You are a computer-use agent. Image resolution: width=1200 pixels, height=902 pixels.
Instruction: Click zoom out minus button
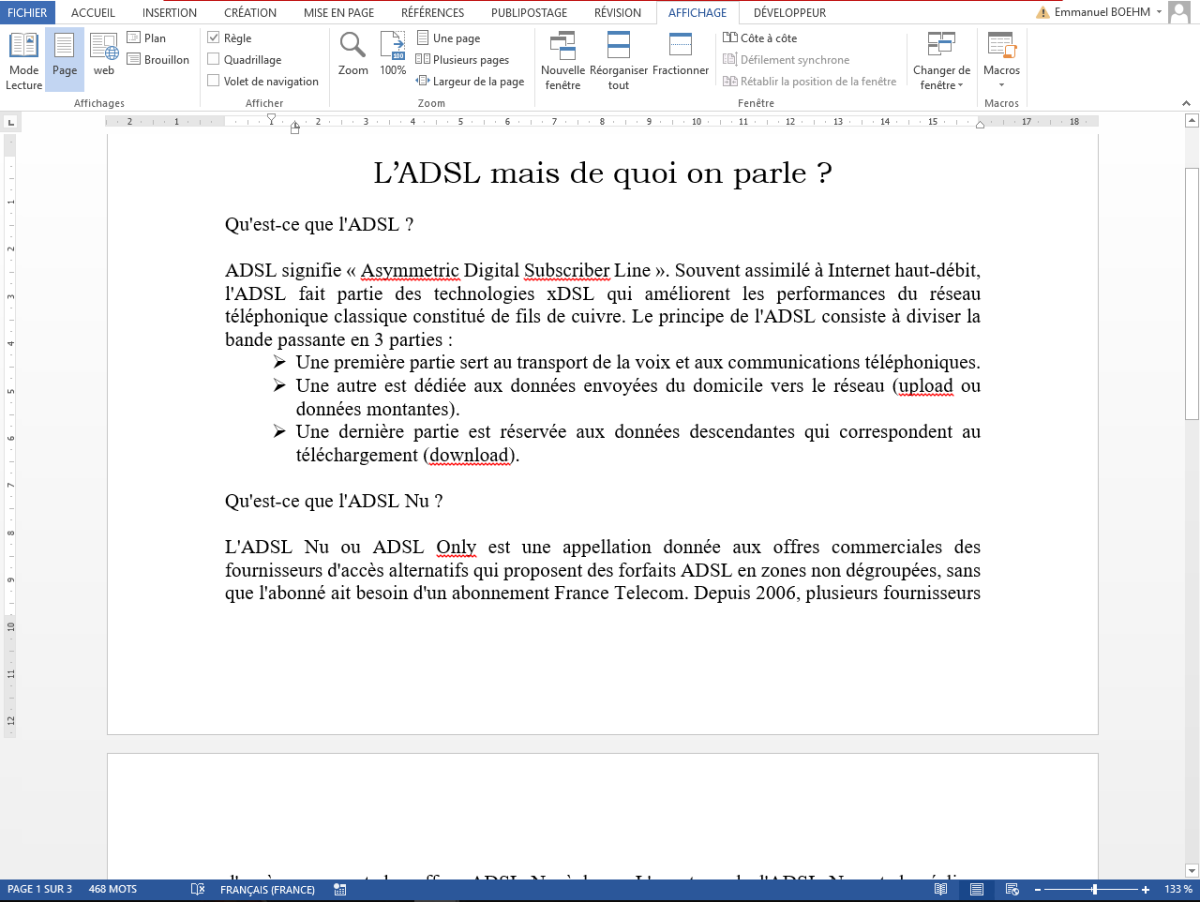(1039, 889)
